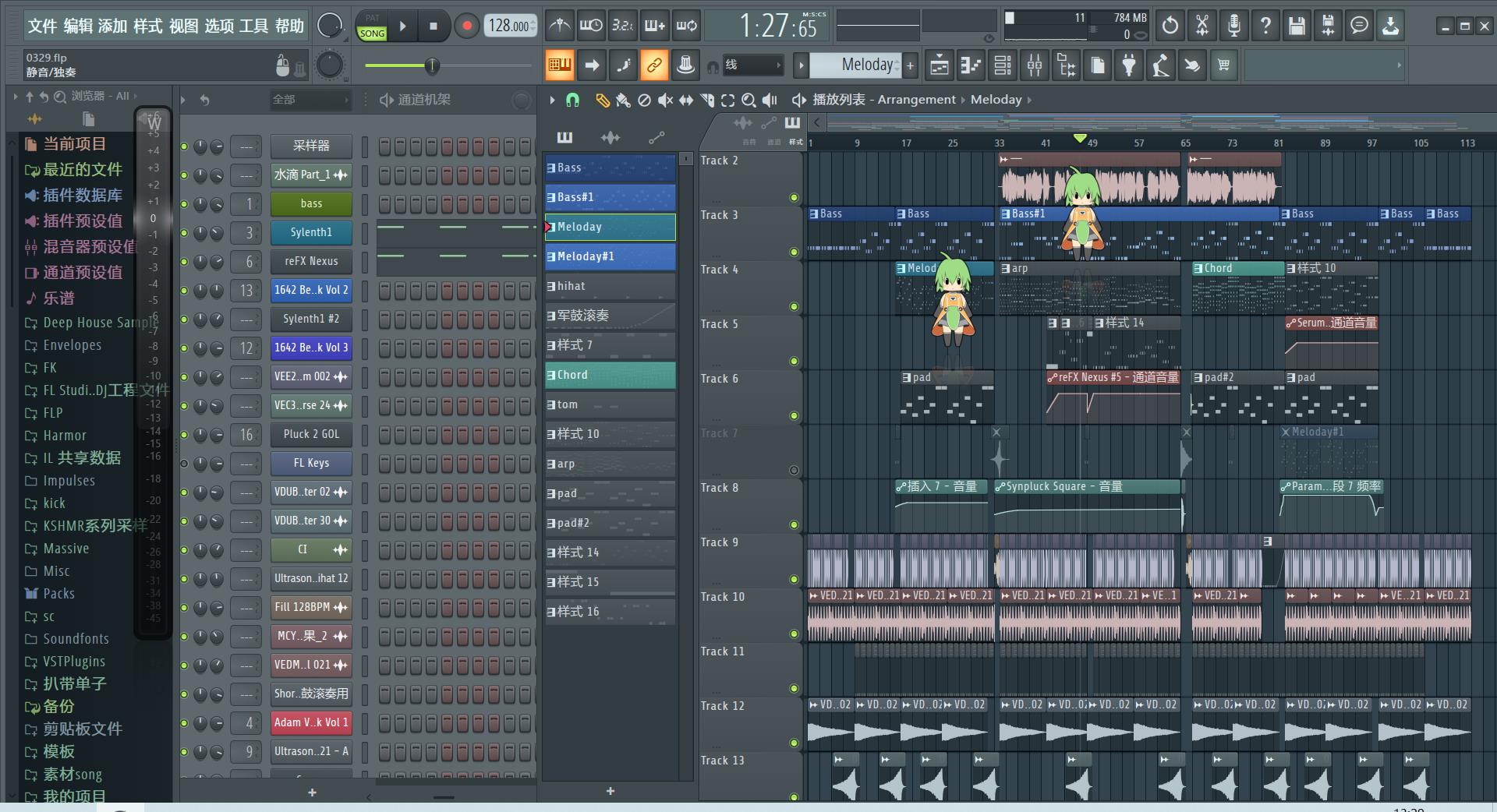The width and height of the screenshot is (1497, 812).
Task: Open the Sylenth1 channel button
Action: pyautogui.click(x=311, y=232)
